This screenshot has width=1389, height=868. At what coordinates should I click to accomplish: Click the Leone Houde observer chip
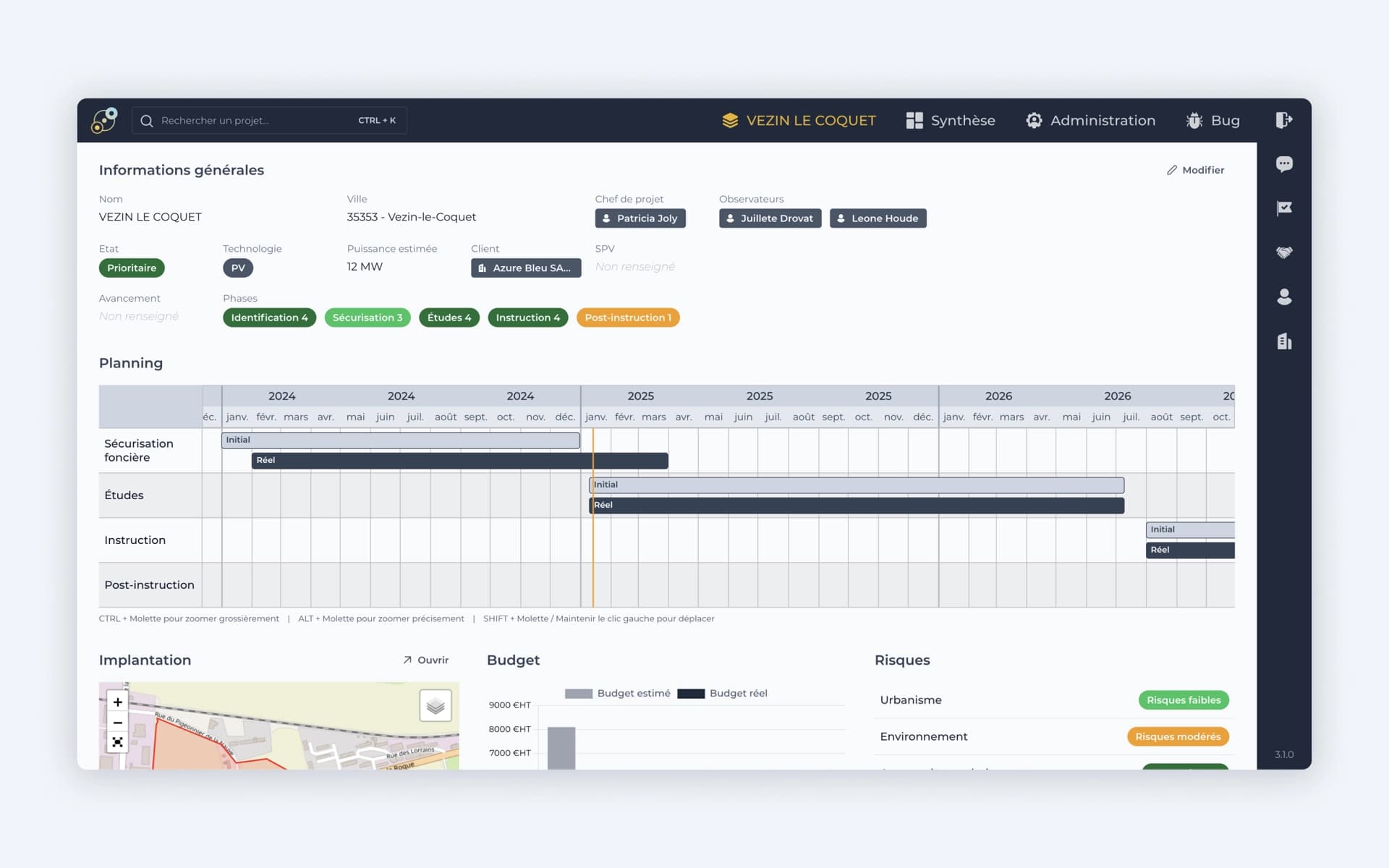point(878,218)
